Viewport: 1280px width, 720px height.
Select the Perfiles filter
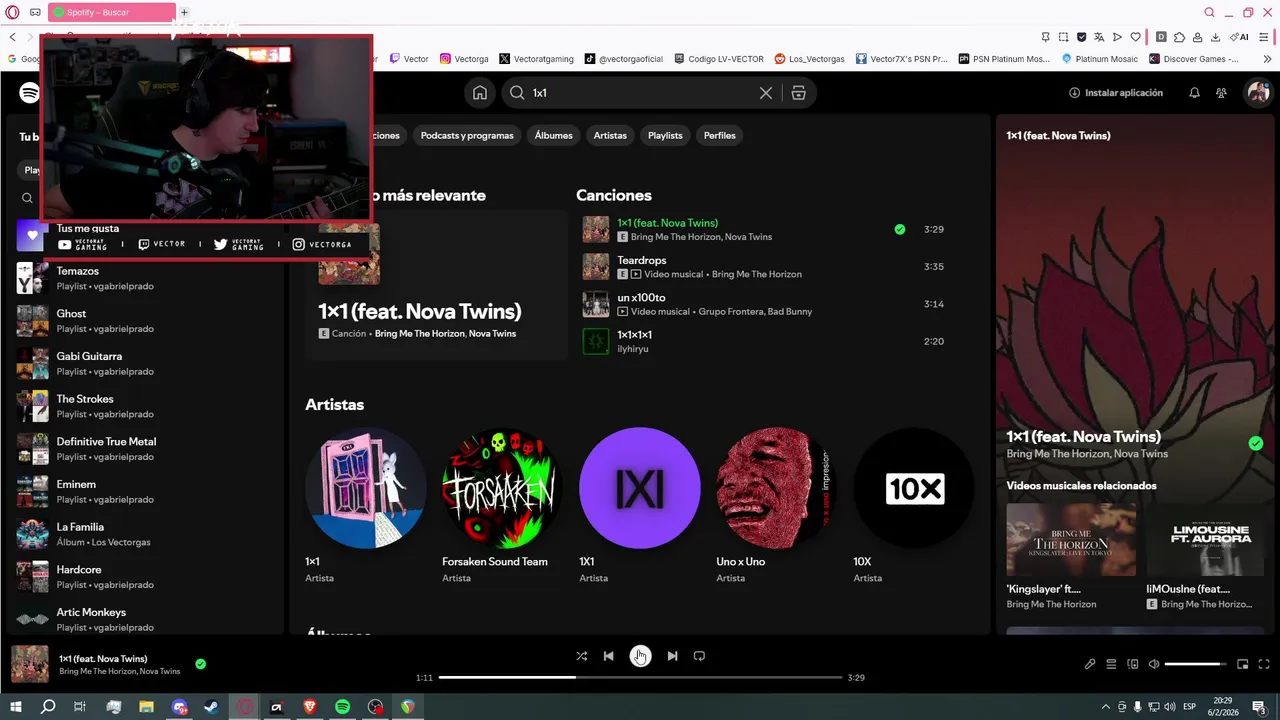[x=720, y=136]
